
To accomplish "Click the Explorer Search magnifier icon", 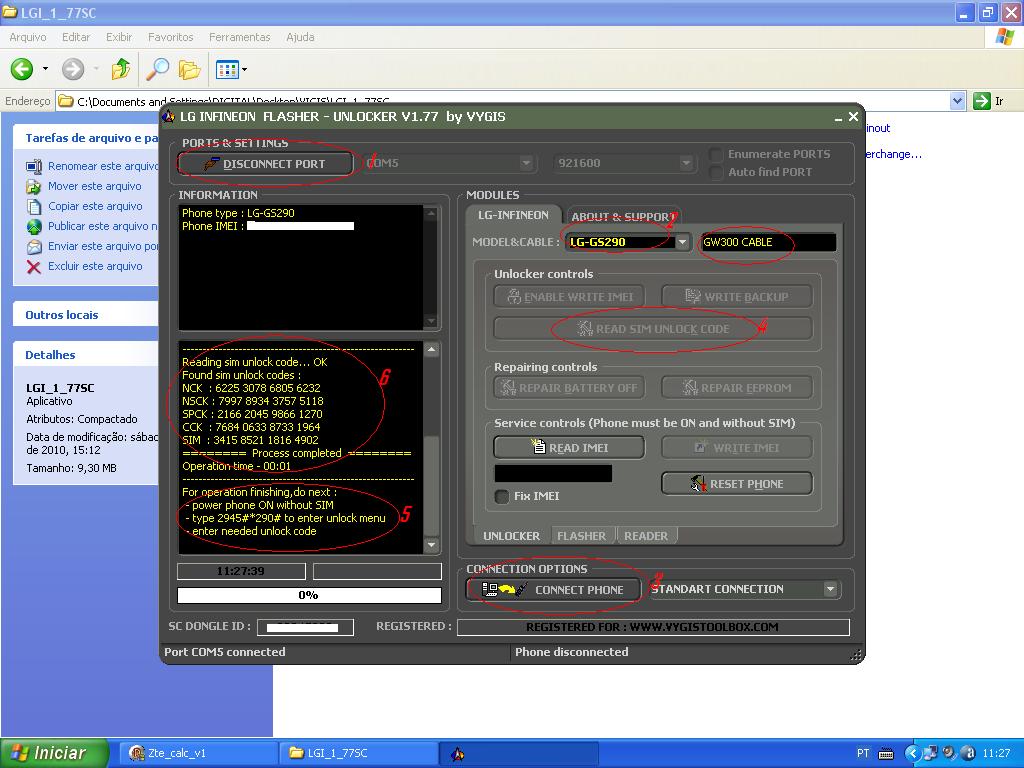I will (157, 69).
